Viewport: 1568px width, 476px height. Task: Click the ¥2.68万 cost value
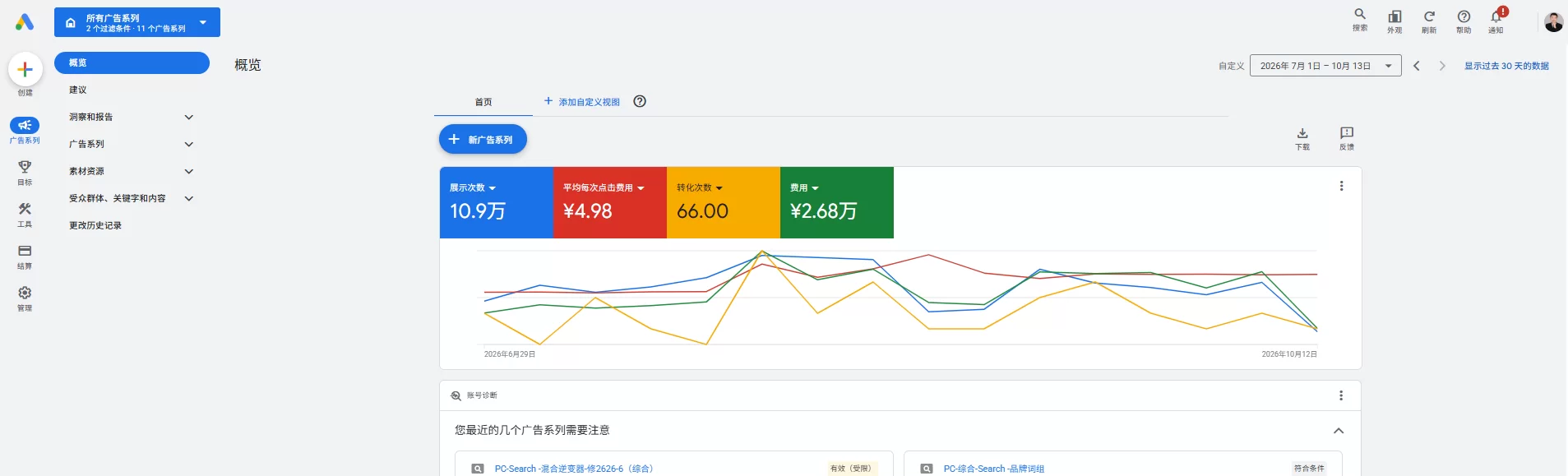pos(823,211)
